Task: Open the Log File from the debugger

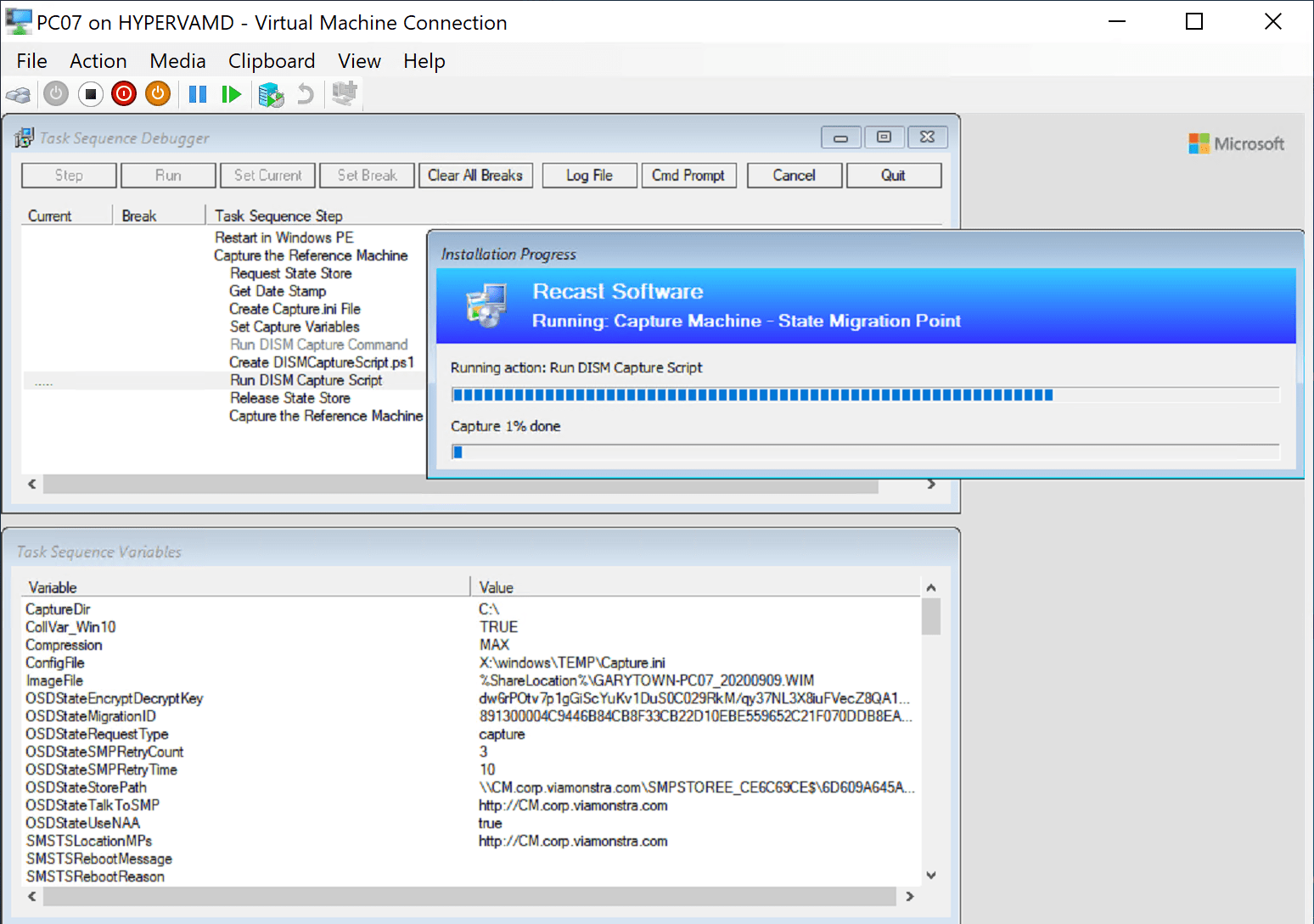Action: point(589,175)
